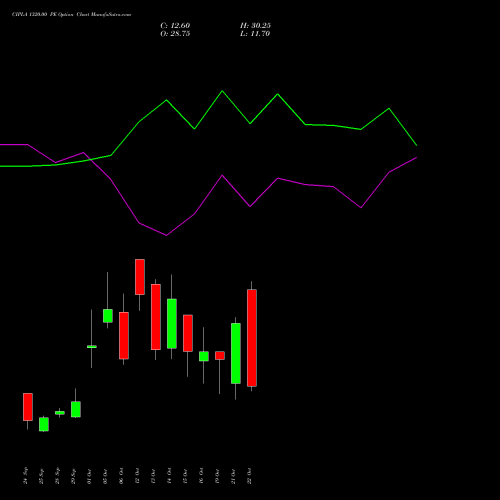Click the open value O: 28.75
Image resolution: width=500 pixels, height=500 pixels.
[175, 34]
